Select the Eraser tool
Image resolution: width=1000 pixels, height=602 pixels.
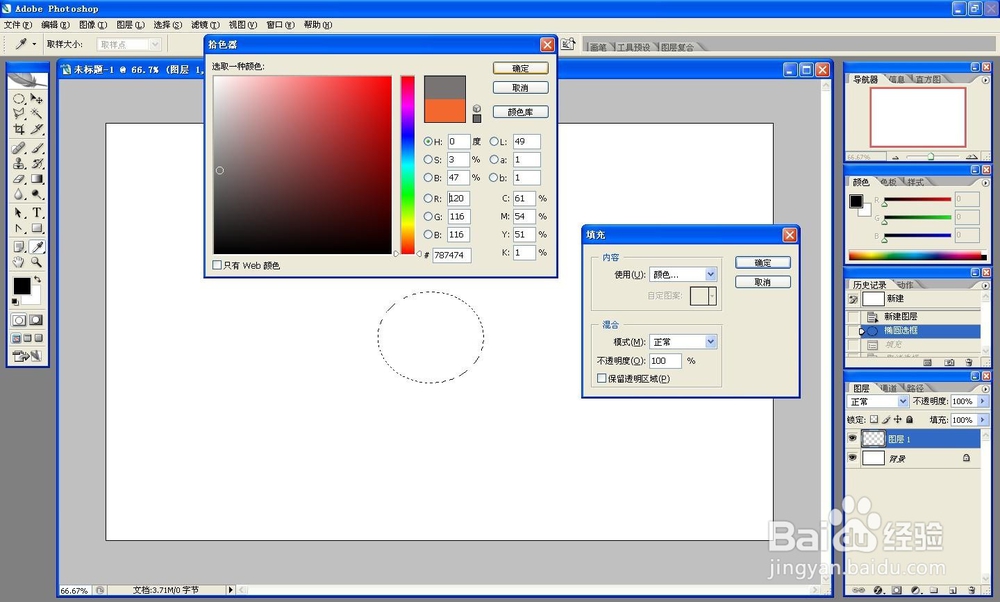(19, 179)
